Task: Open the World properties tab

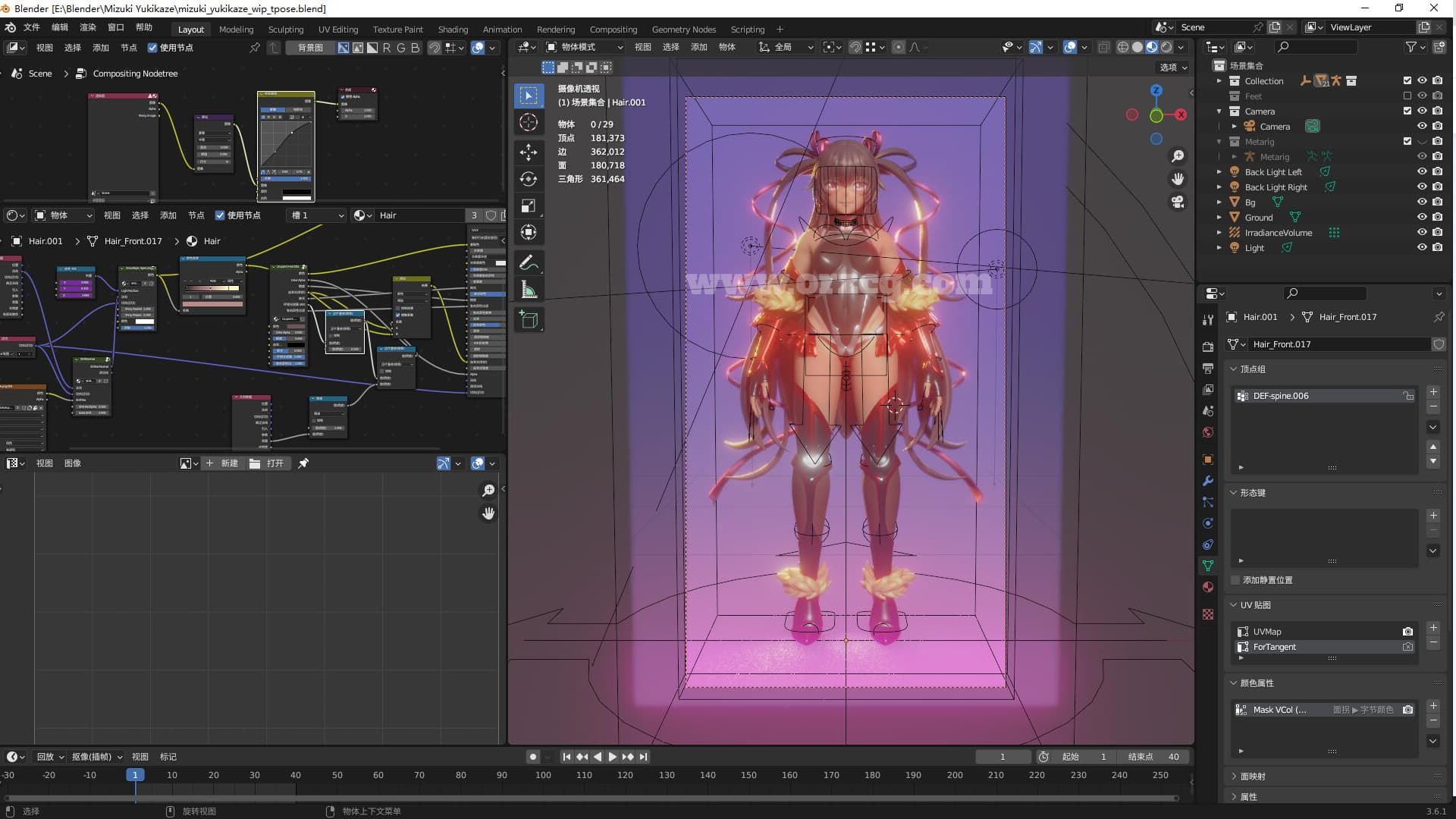Action: click(1208, 432)
